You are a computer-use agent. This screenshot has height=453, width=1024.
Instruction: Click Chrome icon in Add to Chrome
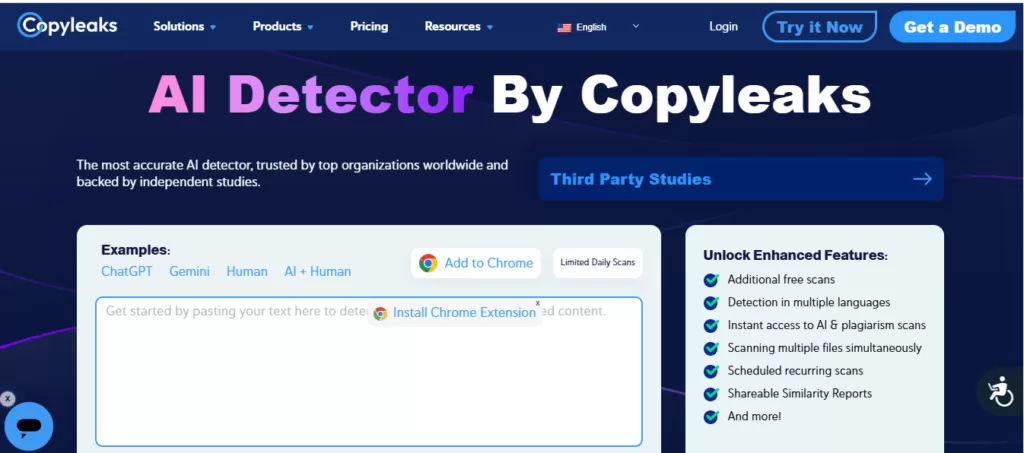coord(428,263)
